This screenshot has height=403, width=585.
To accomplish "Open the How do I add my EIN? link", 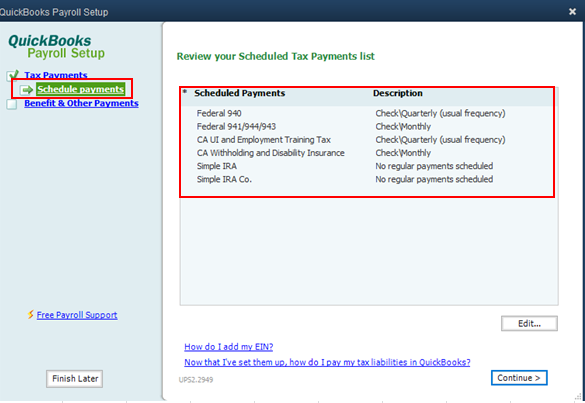I will 229,347.
